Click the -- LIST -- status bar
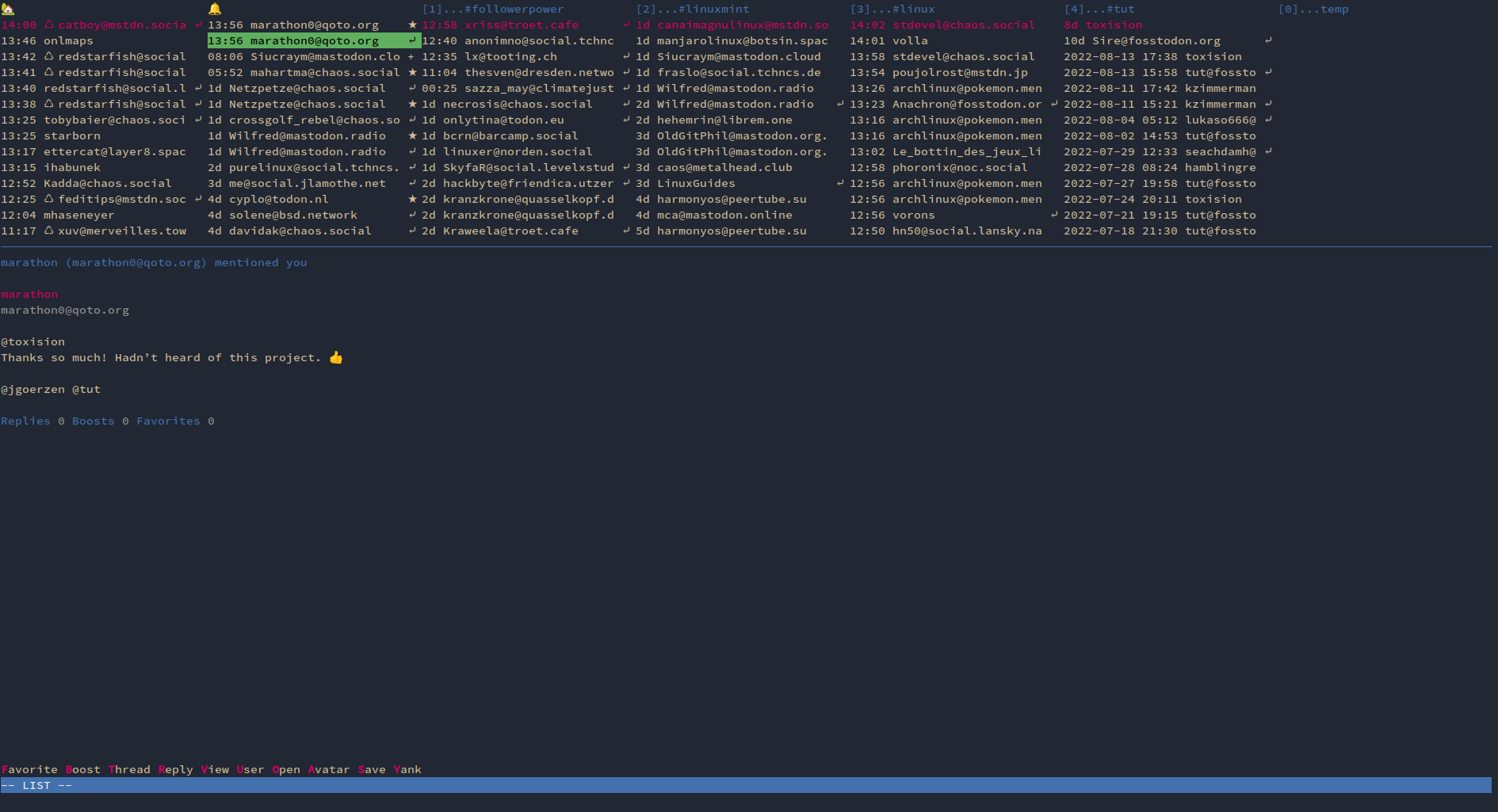This screenshot has height=812, width=1498. 746,785
